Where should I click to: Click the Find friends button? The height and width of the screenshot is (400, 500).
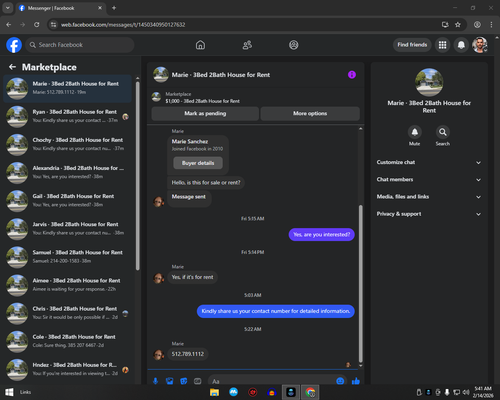412,45
